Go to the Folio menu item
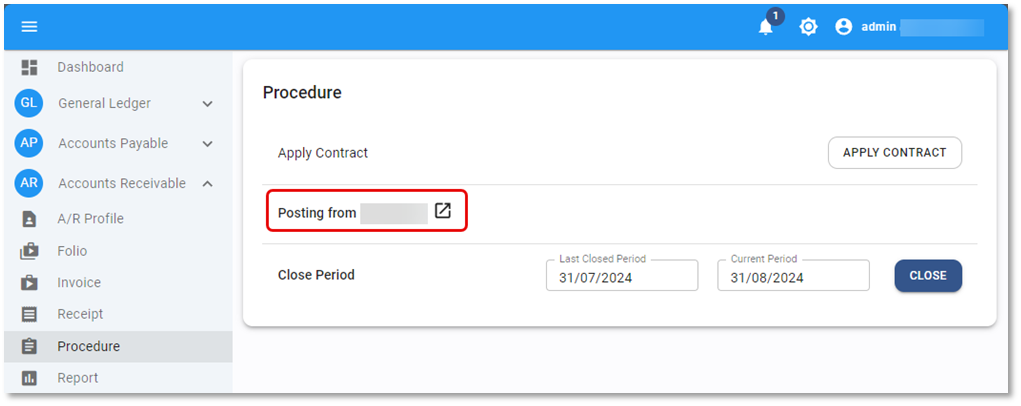 coord(72,251)
